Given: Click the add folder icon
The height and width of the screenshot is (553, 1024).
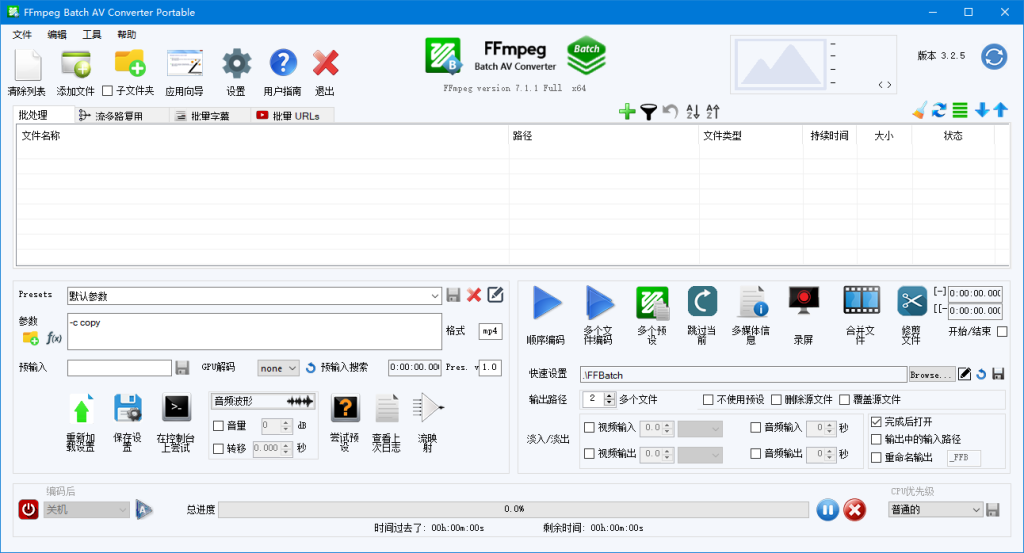Looking at the screenshot, I should coord(129,63).
